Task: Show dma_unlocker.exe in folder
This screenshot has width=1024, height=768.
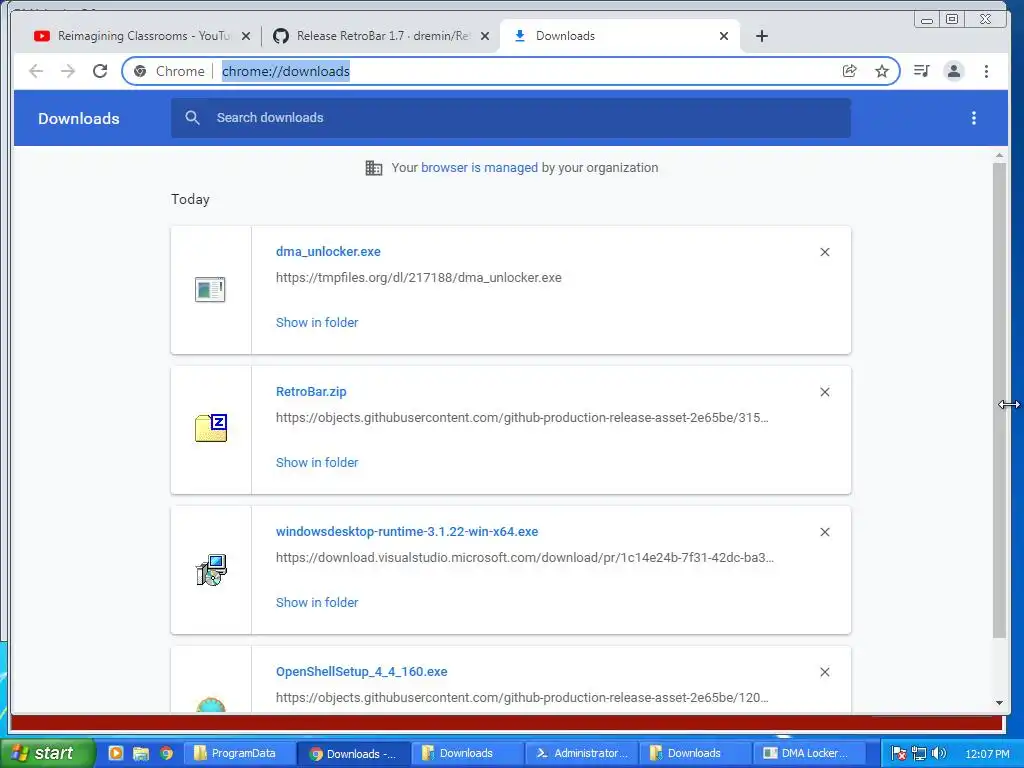Action: click(317, 323)
